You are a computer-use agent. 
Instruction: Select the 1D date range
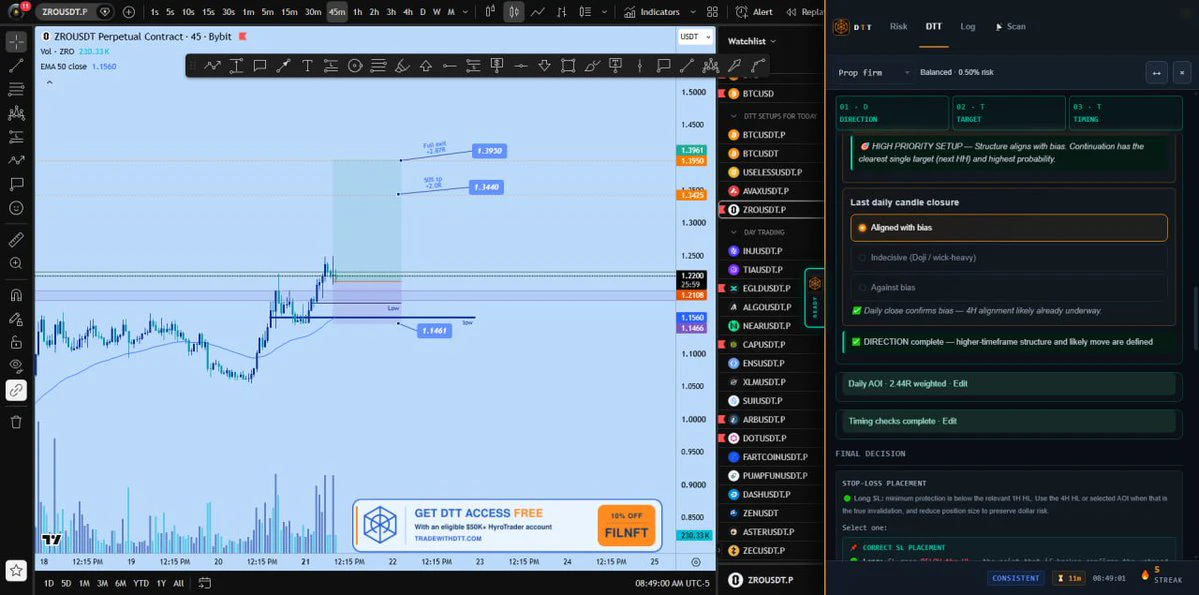click(x=49, y=584)
